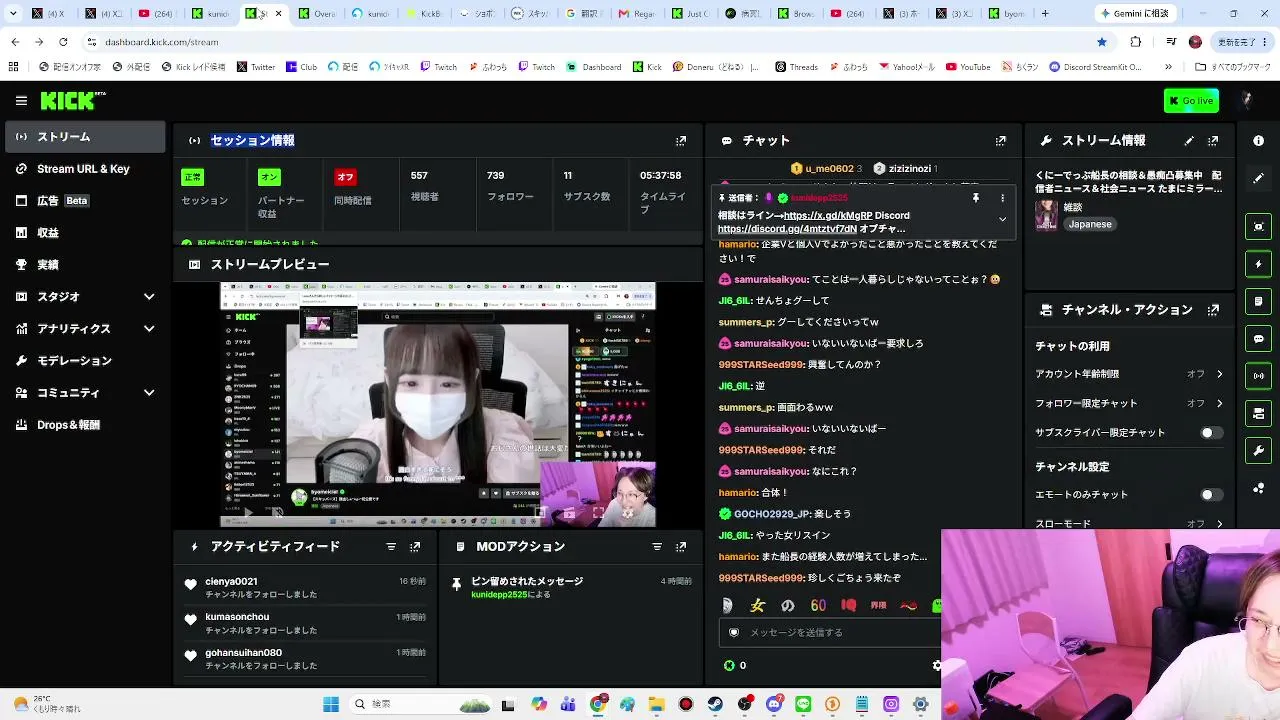The image size is (1280, 720).
Task: Open Drops＆報酬 in the sidebar
Action: tap(83, 425)
